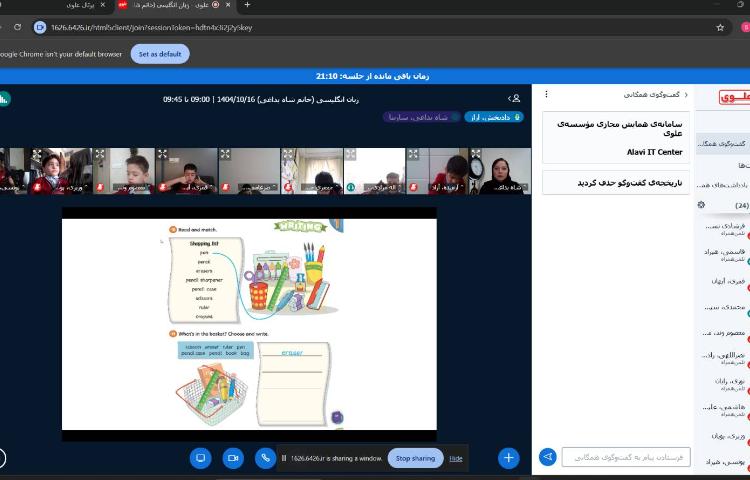Click the screen share button in bottom toolbar
This screenshot has width=750, height=480.
coord(200,457)
